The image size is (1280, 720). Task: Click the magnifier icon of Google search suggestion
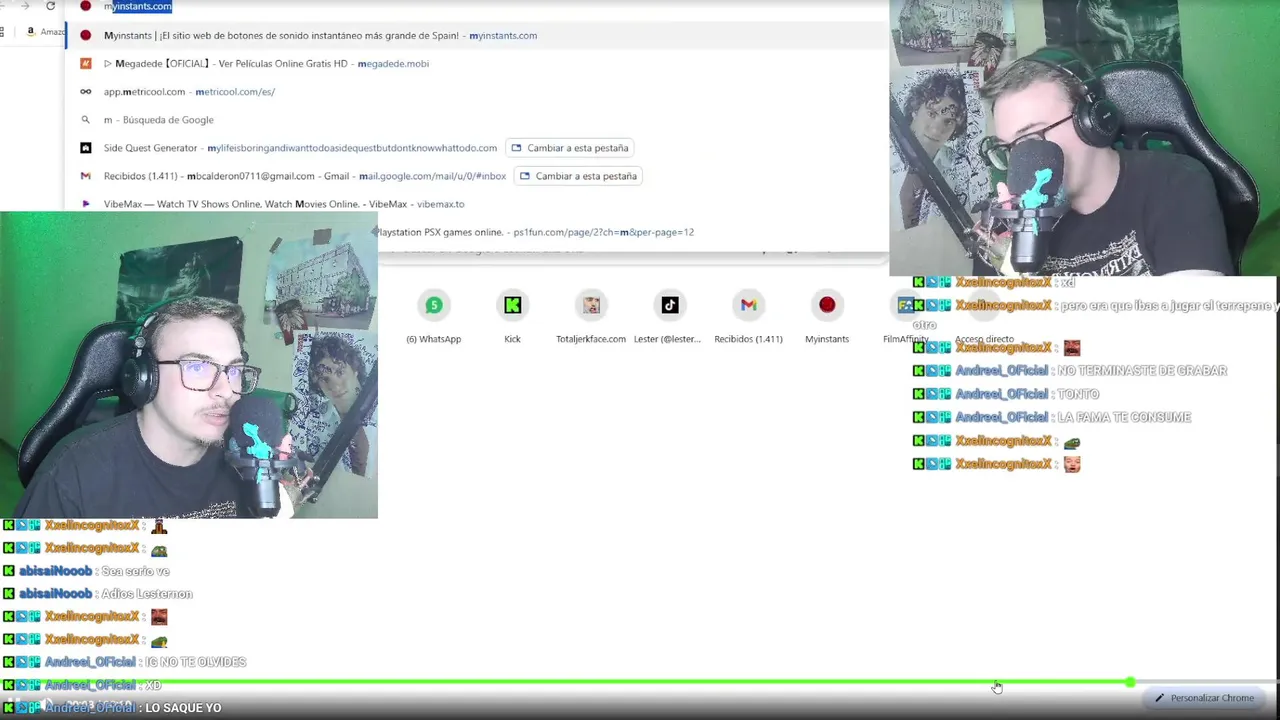click(x=85, y=119)
